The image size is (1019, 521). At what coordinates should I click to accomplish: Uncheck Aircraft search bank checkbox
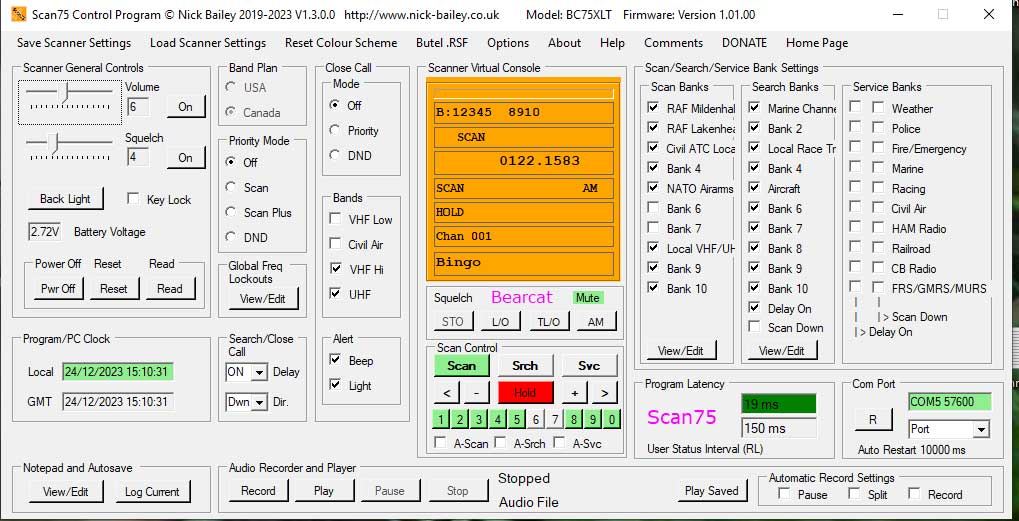(754, 188)
